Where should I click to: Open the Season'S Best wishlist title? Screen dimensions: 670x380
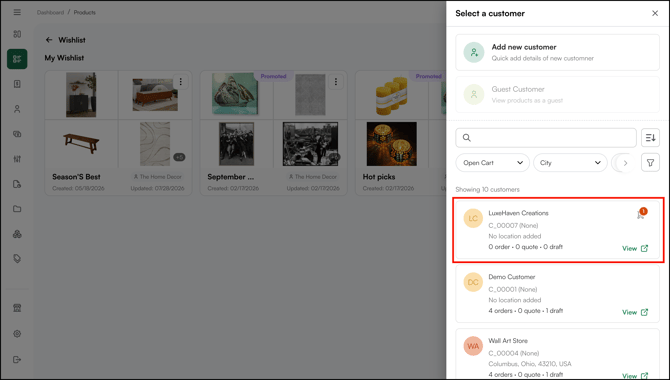pos(76,177)
